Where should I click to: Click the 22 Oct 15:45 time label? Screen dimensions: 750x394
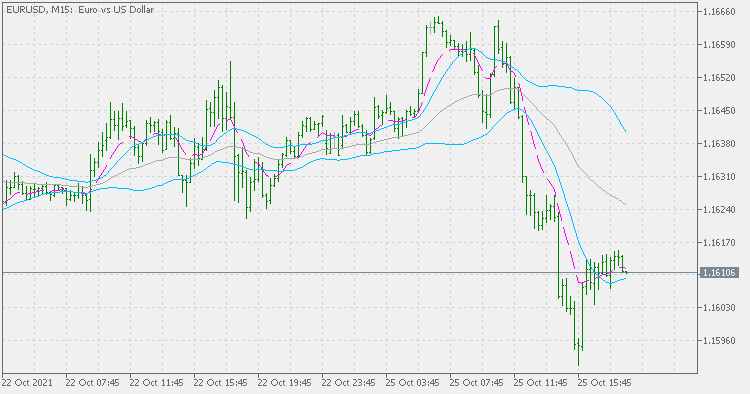pyautogui.click(x=221, y=383)
